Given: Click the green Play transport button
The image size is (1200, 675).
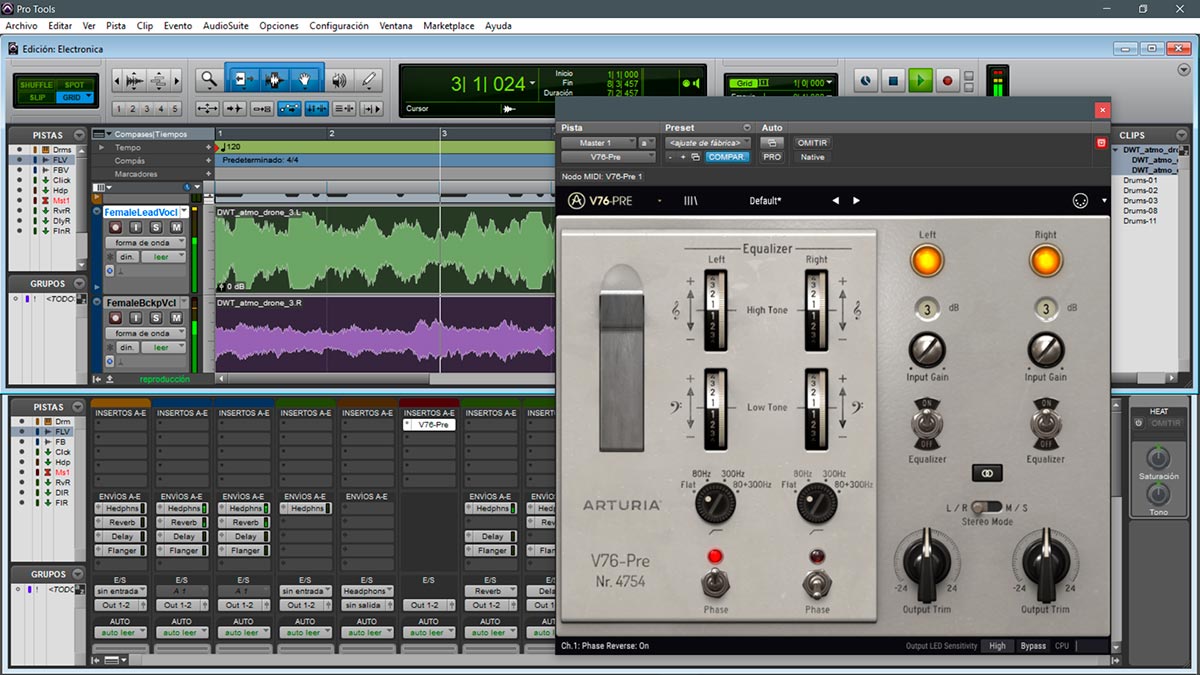Looking at the screenshot, I should pyautogui.click(x=920, y=80).
